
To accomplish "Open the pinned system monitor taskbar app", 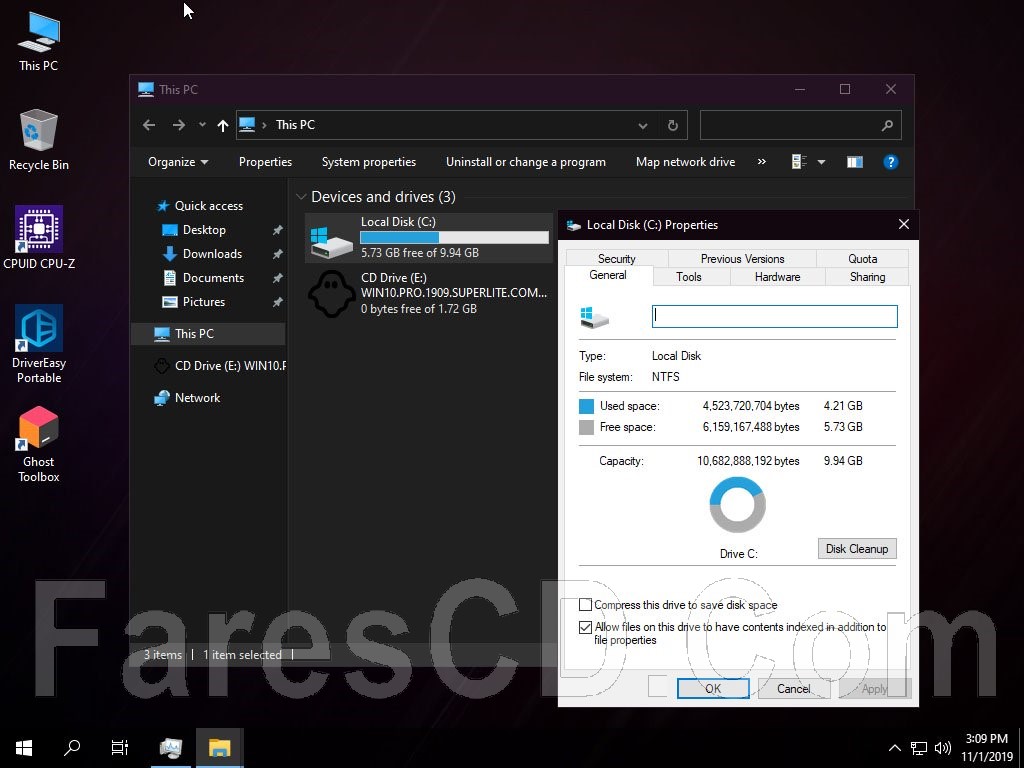I will tap(171, 748).
